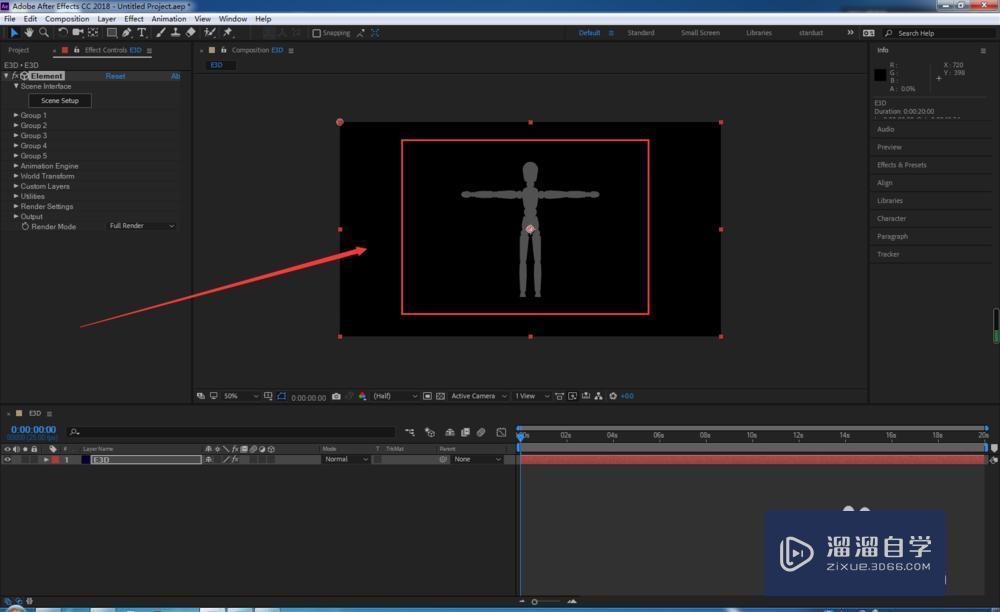Enable the Snapping checkbox

pyautogui.click(x=317, y=33)
